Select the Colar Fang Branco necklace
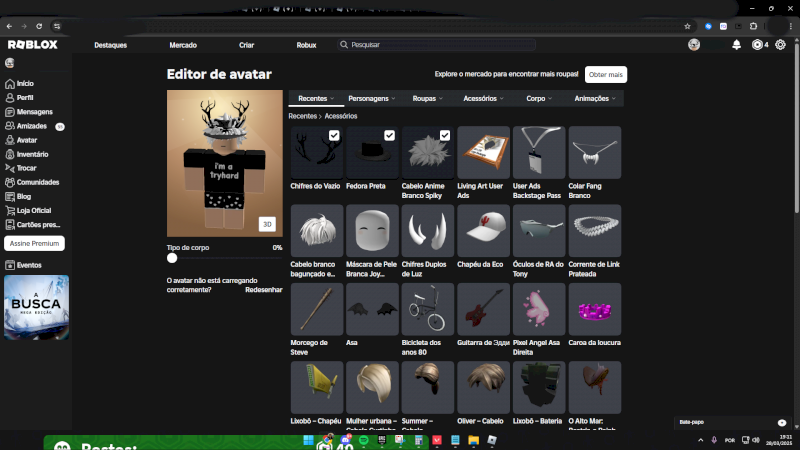800x450 pixels. coord(595,153)
